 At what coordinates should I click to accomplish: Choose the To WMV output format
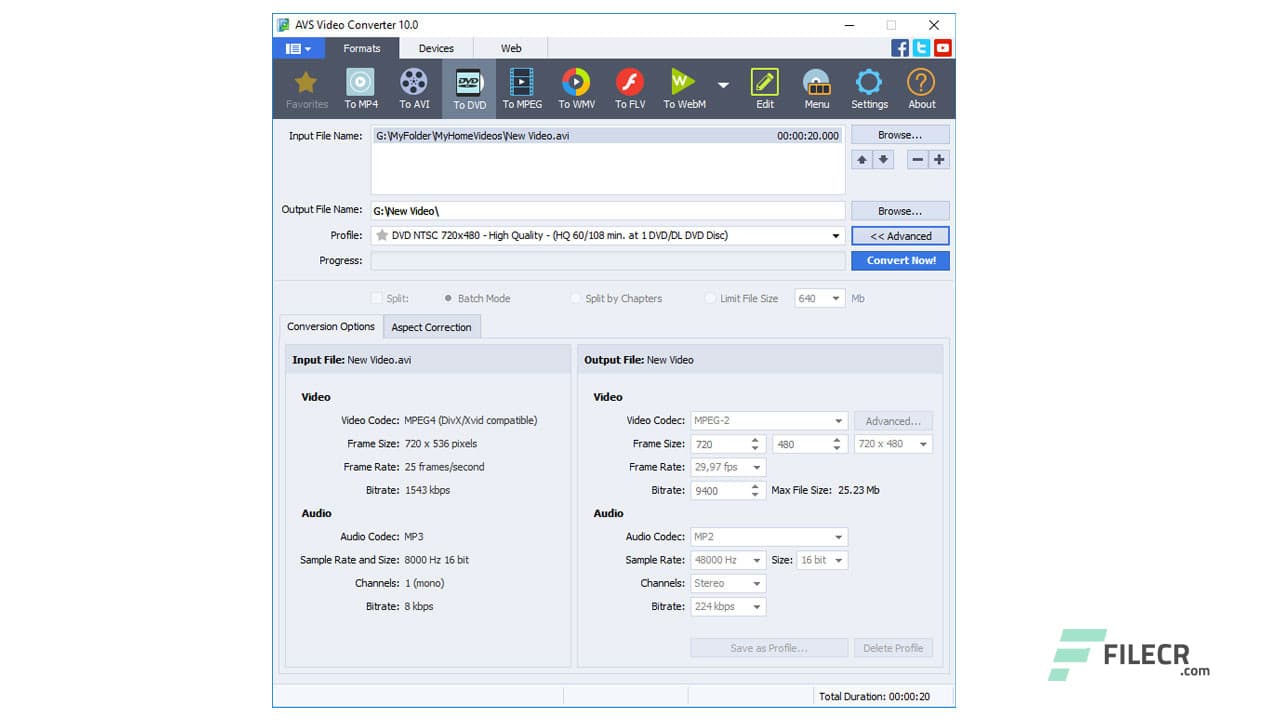tap(576, 88)
